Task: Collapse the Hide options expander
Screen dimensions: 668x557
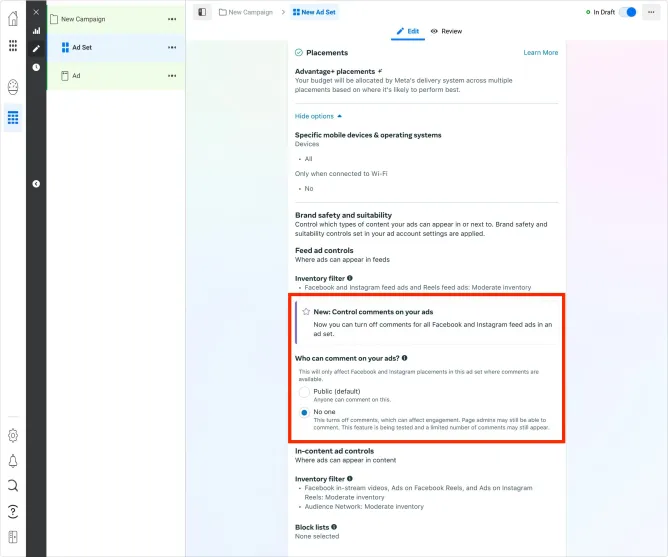Action: tap(318, 116)
